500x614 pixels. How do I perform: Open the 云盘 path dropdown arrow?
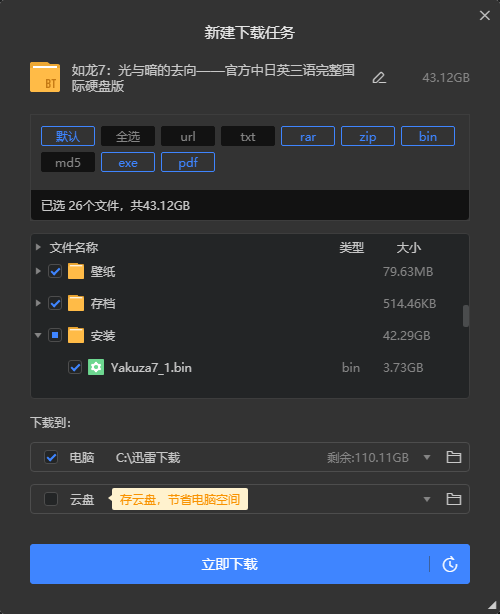coord(427,499)
